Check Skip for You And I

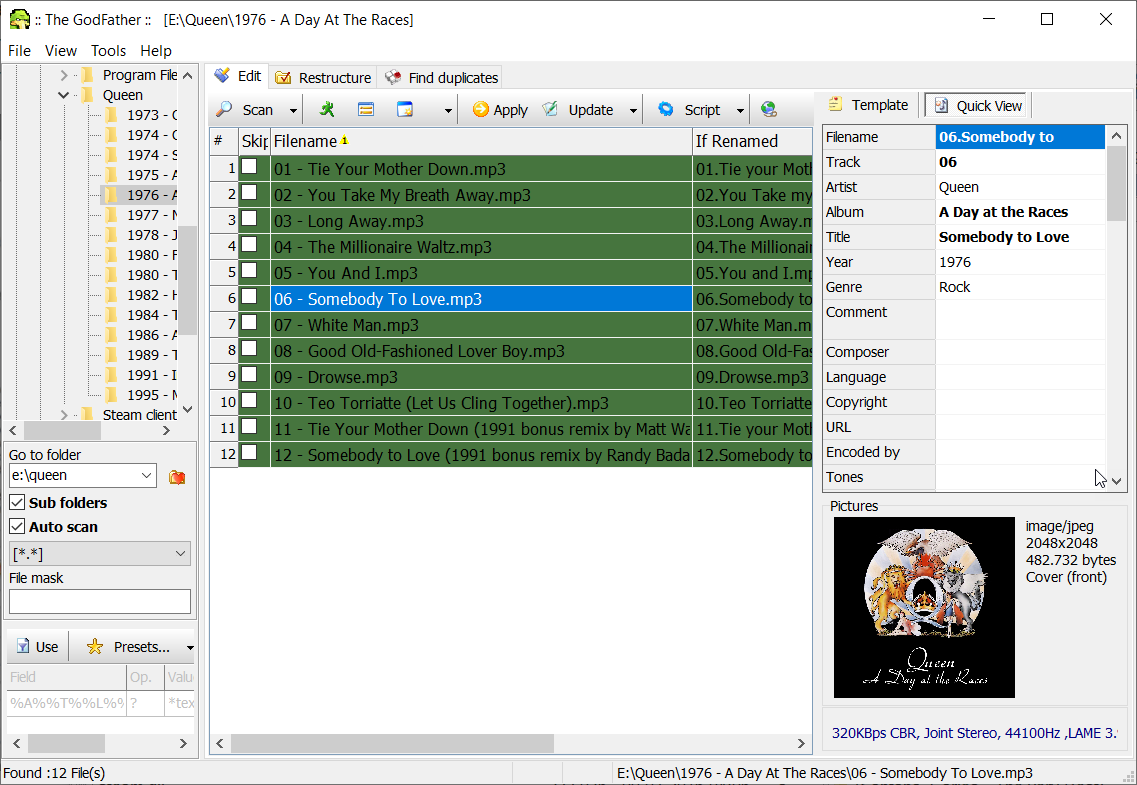(249, 271)
